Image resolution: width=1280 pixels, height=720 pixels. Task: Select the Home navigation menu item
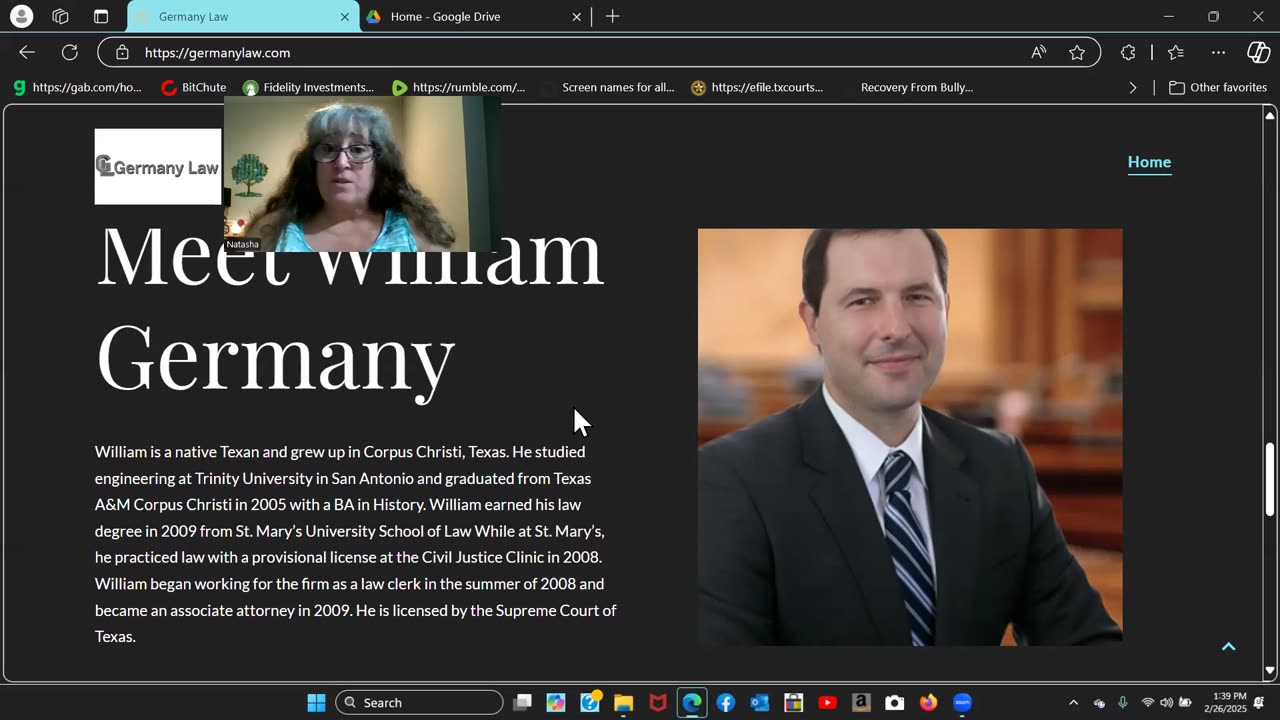[x=1149, y=162]
